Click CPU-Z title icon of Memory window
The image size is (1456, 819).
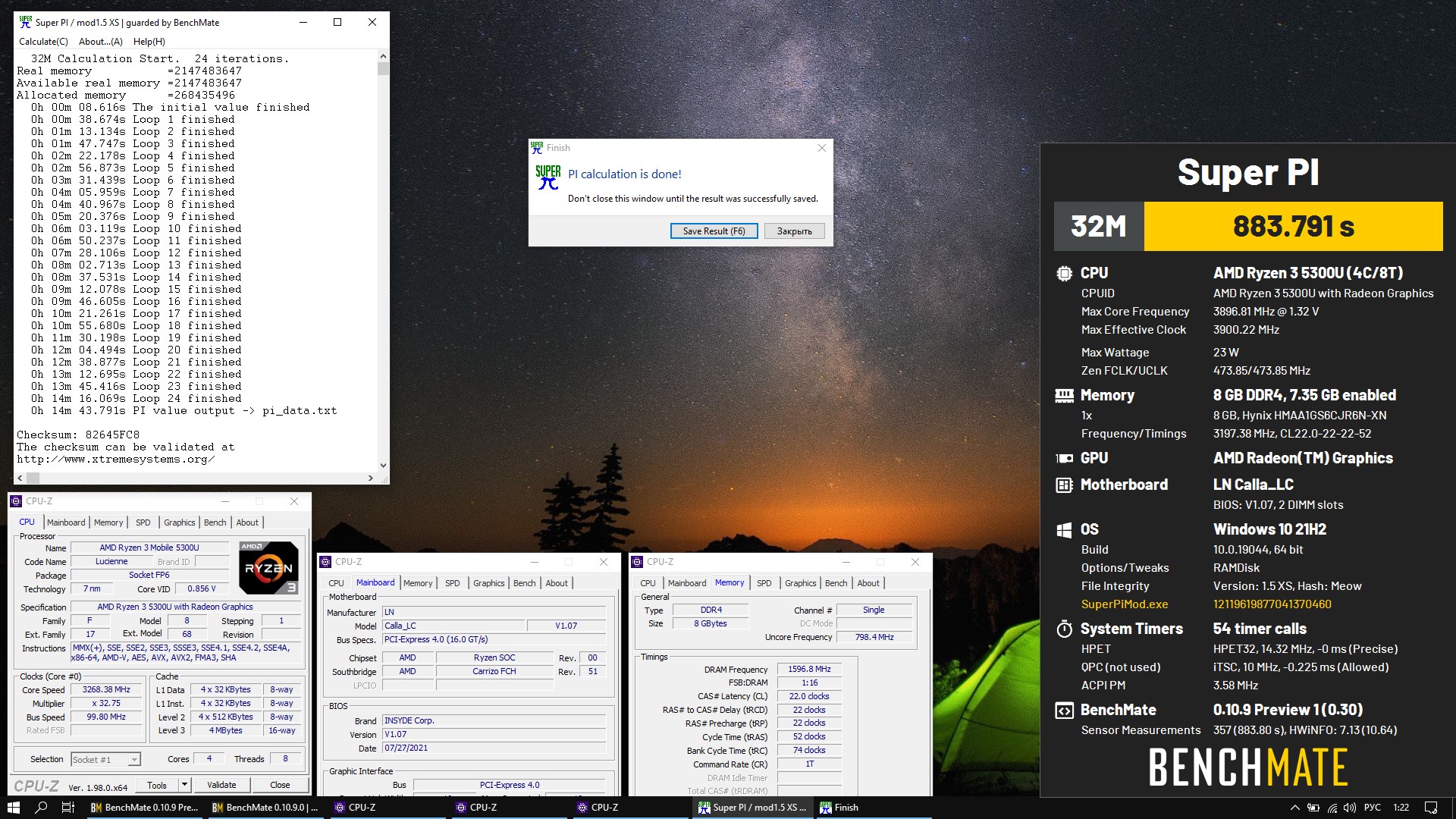tap(637, 562)
